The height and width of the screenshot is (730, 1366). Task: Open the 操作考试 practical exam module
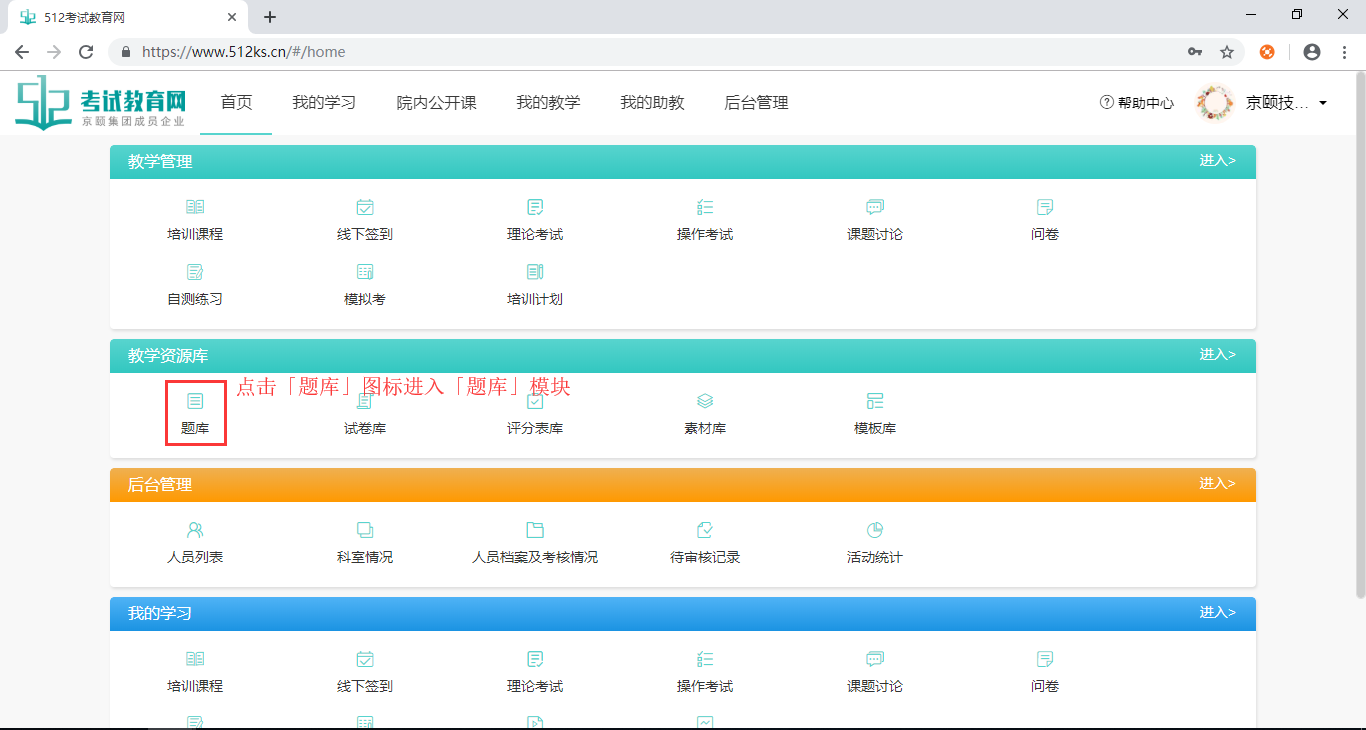pos(704,218)
